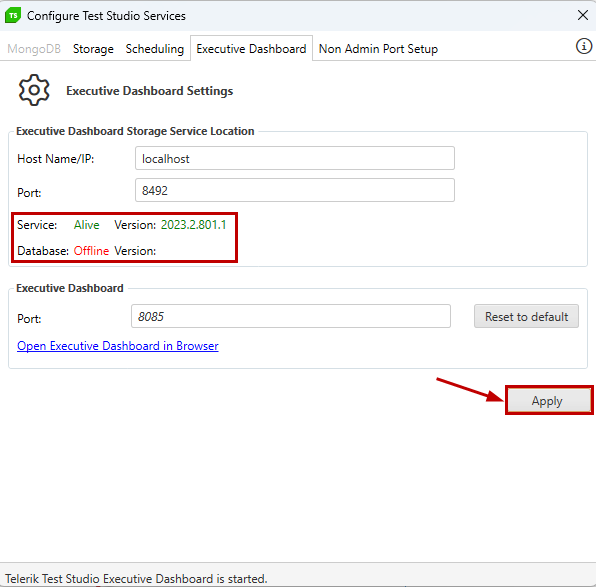Viewport: 596px width, 587px height.
Task: Click the Executive Dashboard Port field 8085
Action: point(291,316)
